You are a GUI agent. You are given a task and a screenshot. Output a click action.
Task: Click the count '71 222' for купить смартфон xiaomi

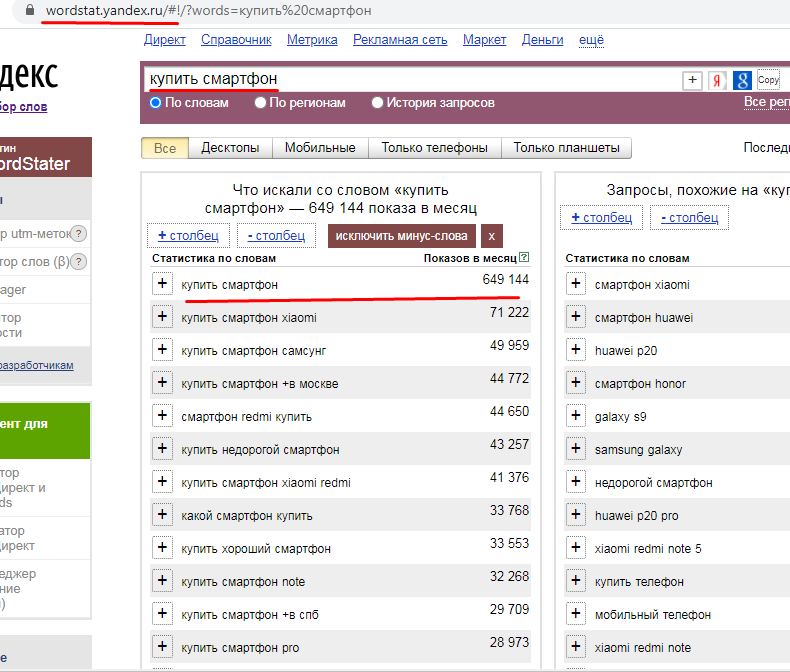coord(509,312)
